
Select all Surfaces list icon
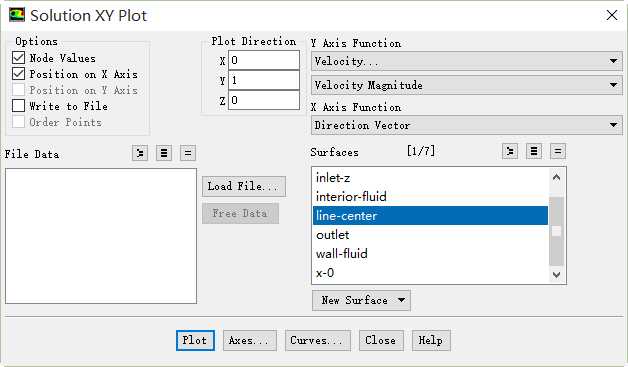[534, 151]
